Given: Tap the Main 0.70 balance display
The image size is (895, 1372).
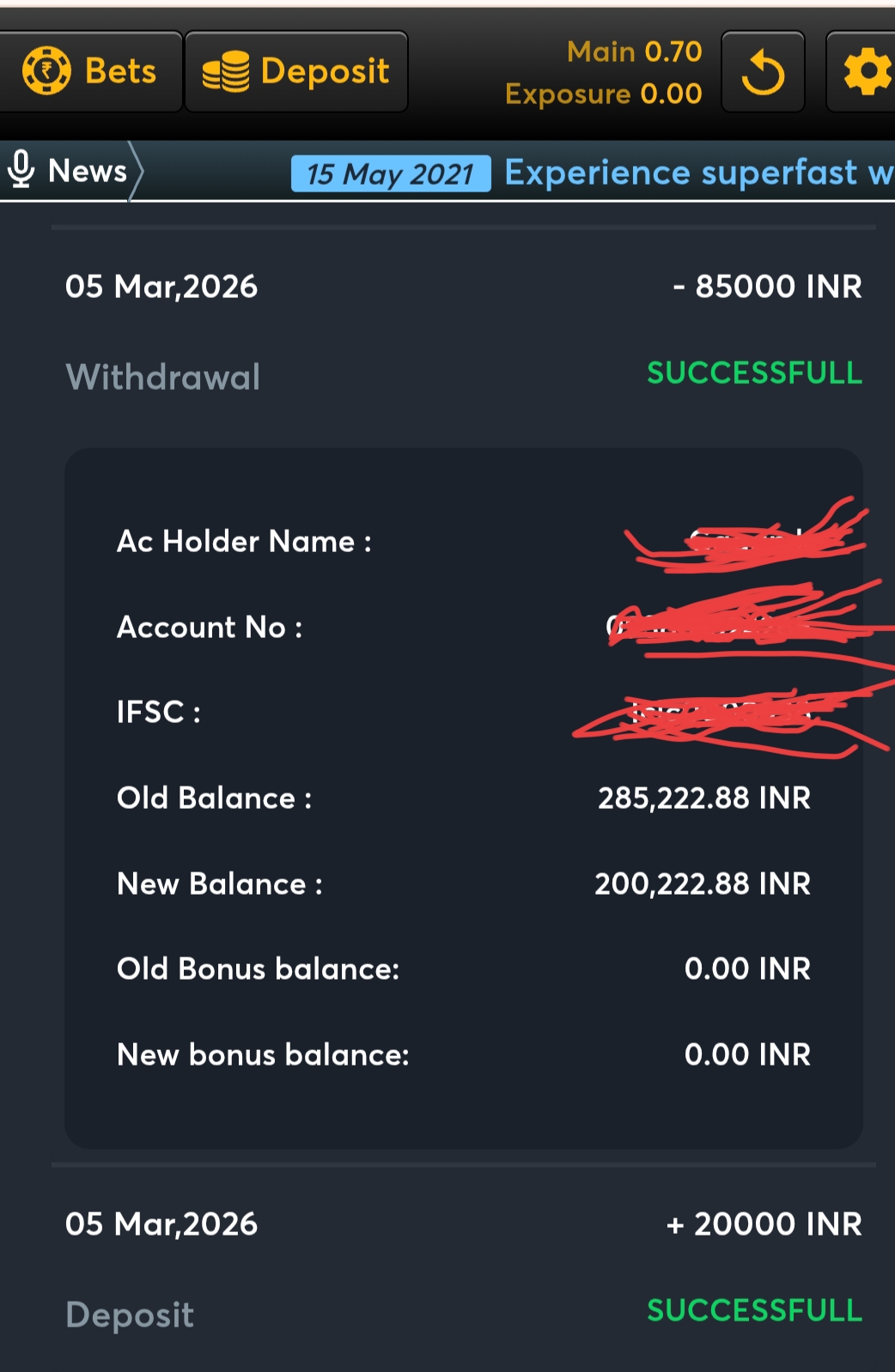Looking at the screenshot, I should pyautogui.click(x=634, y=52).
